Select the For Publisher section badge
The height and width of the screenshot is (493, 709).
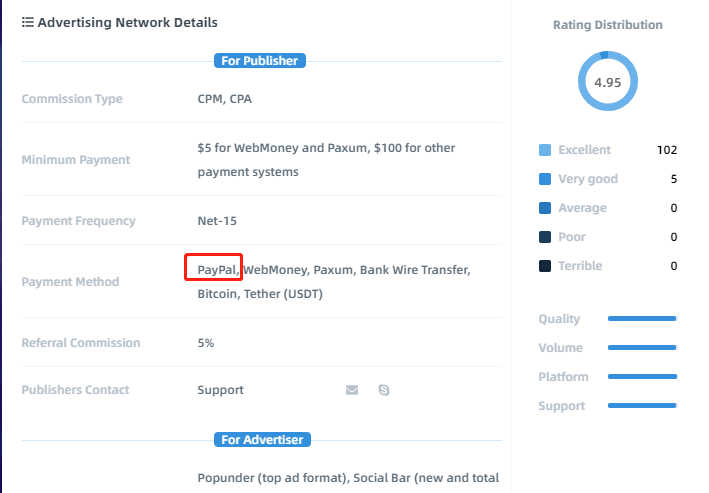click(260, 61)
